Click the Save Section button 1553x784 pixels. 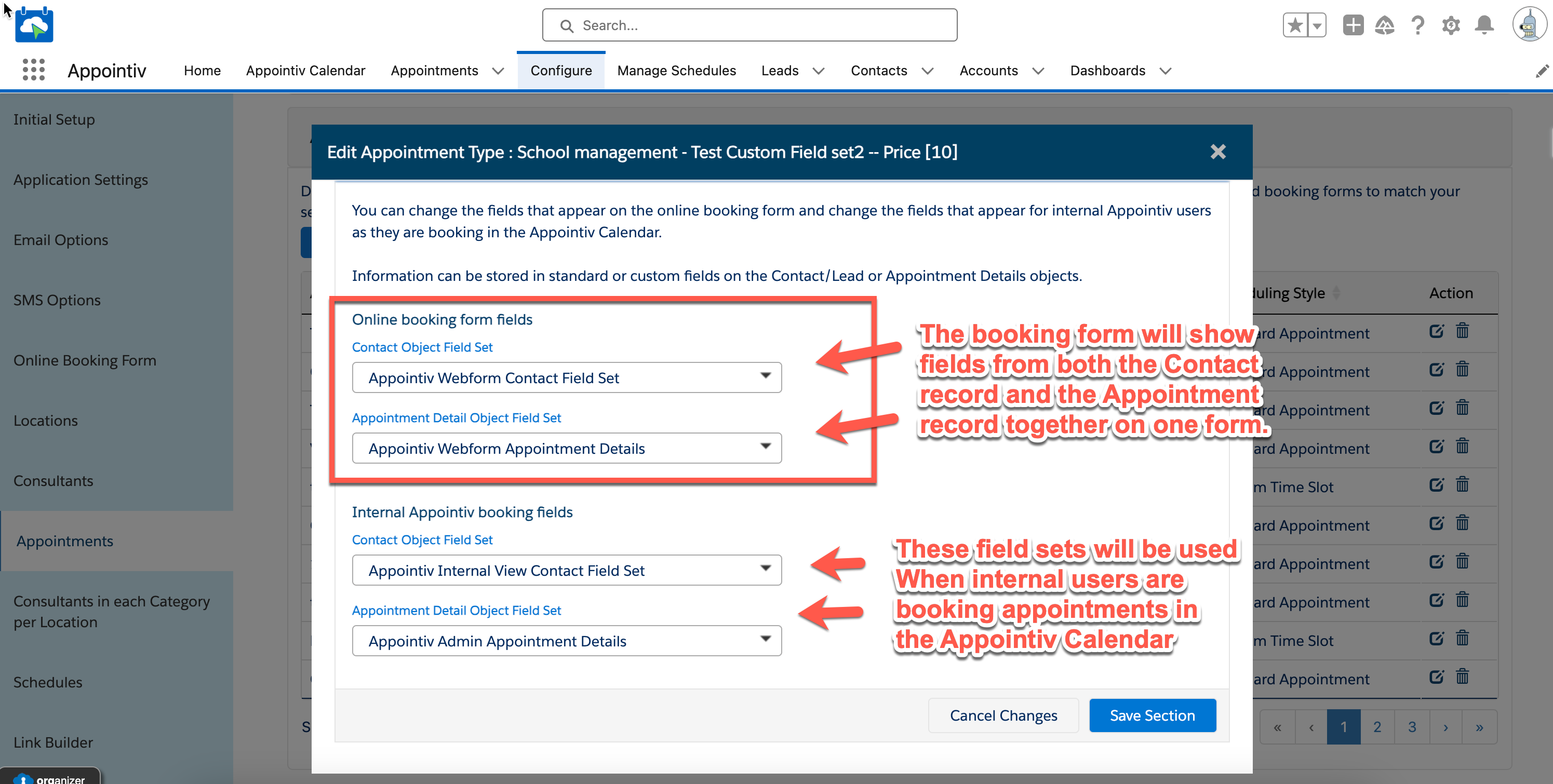tap(1152, 715)
